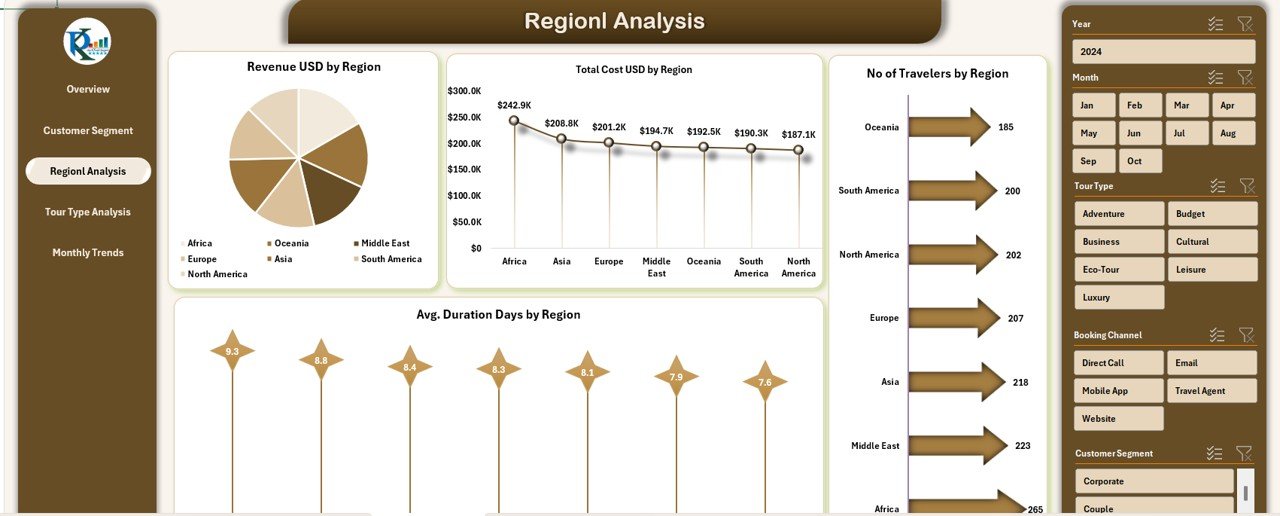Click the Africa legend color swatch
This screenshot has width=1280, height=516.
click(182, 243)
